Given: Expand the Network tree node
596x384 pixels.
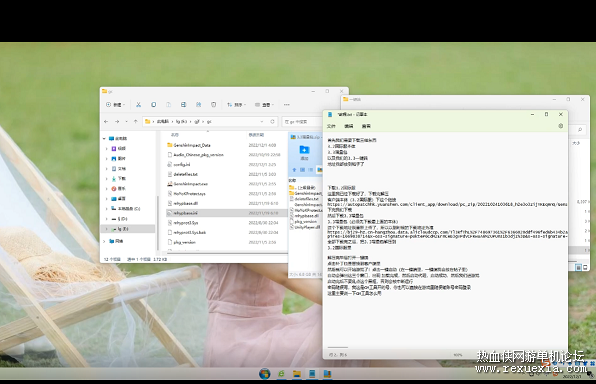Looking at the screenshot, I should (x=105, y=241).
